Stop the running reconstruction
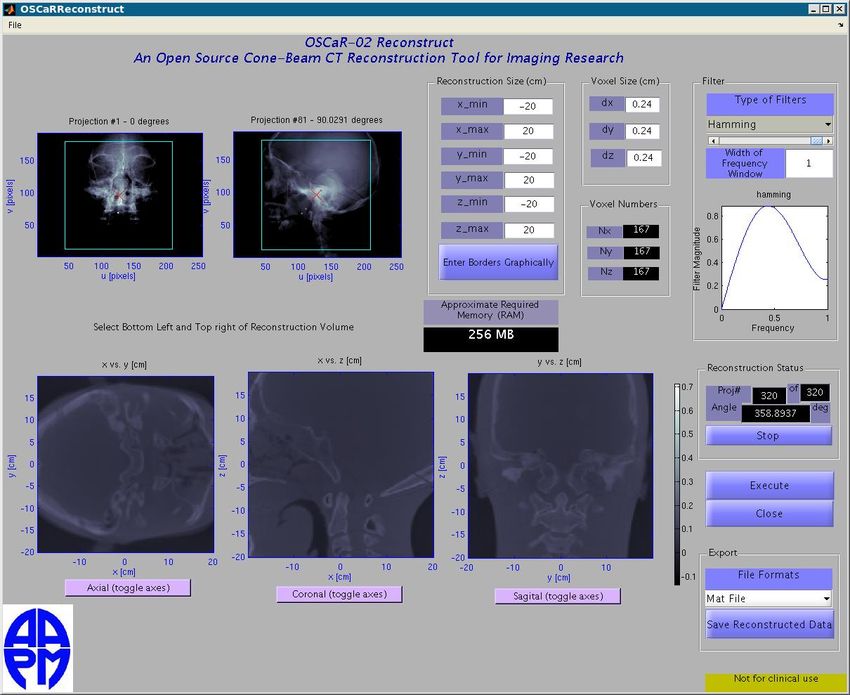850x695 pixels. click(x=768, y=435)
